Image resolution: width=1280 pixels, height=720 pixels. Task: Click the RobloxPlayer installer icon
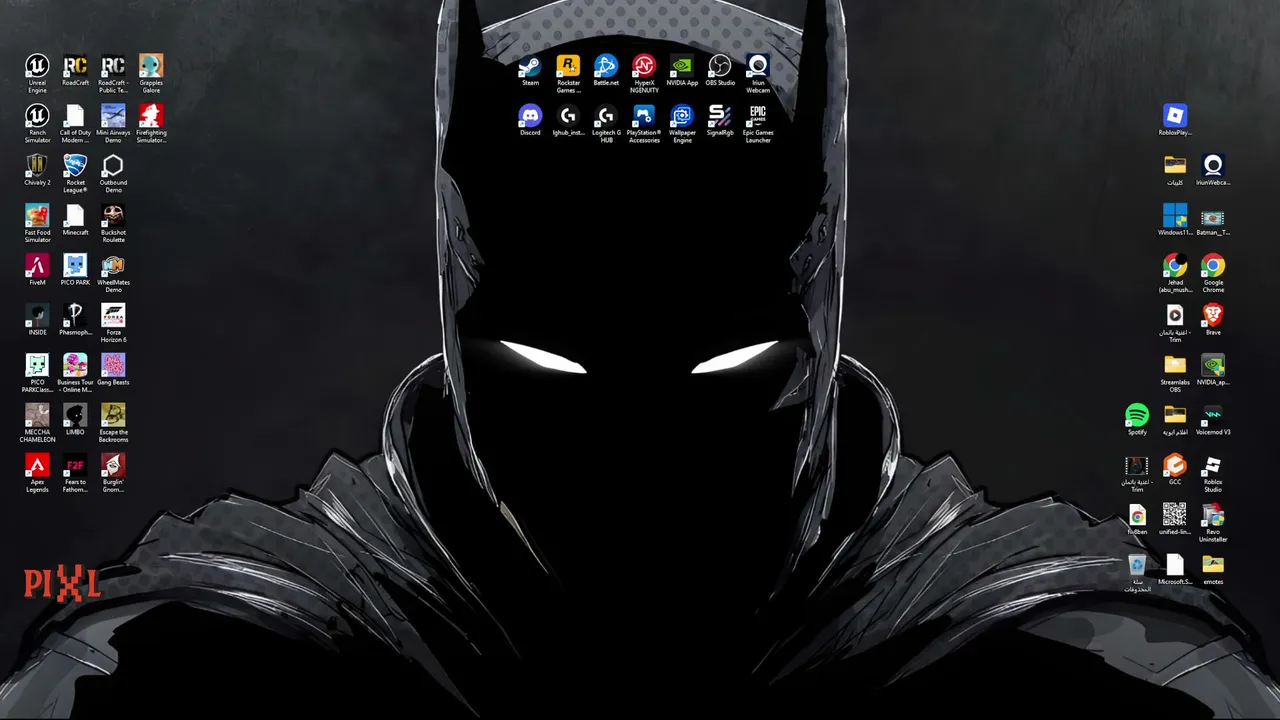point(1175,120)
